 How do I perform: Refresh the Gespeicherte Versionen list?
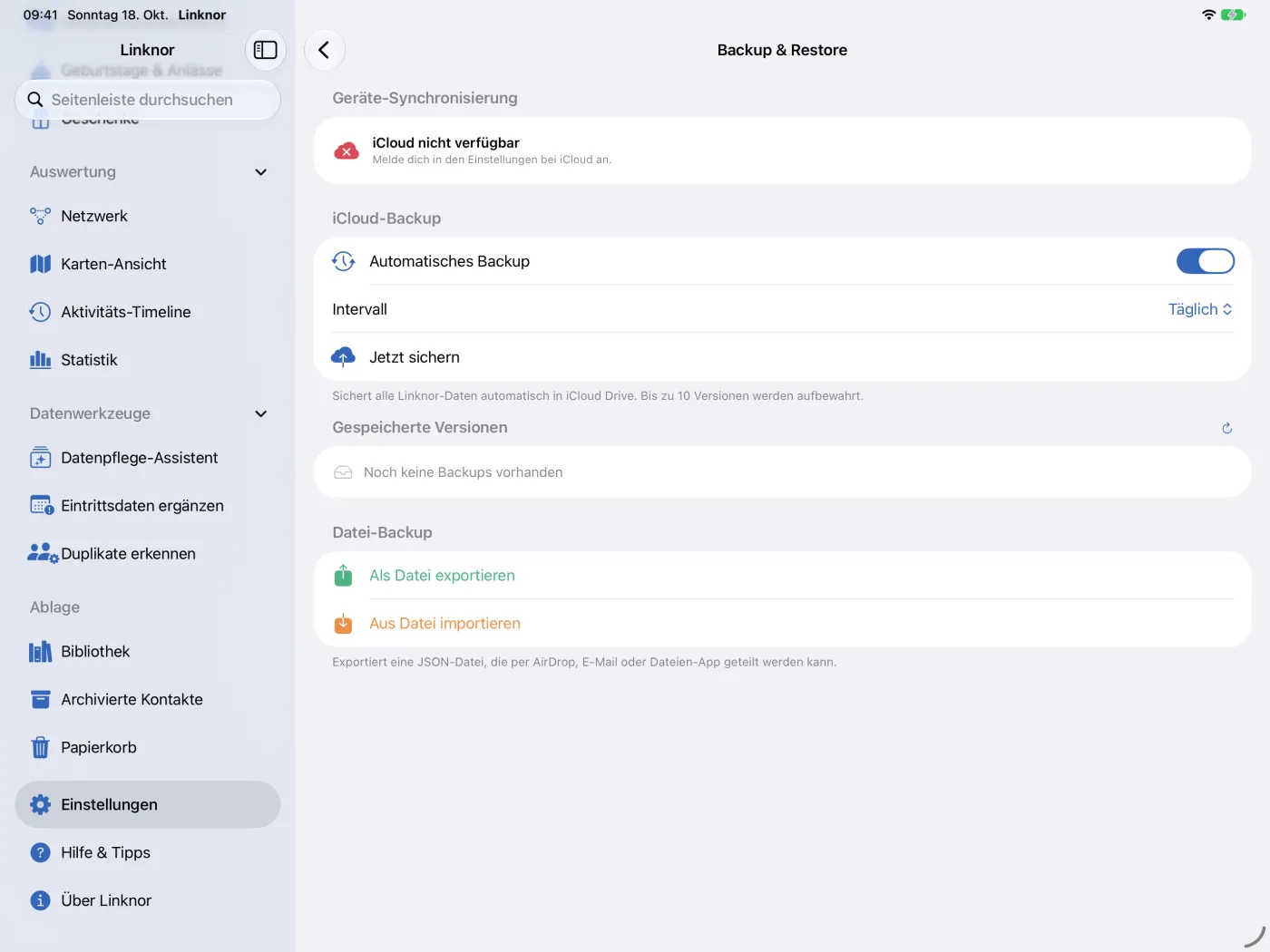click(x=1226, y=428)
